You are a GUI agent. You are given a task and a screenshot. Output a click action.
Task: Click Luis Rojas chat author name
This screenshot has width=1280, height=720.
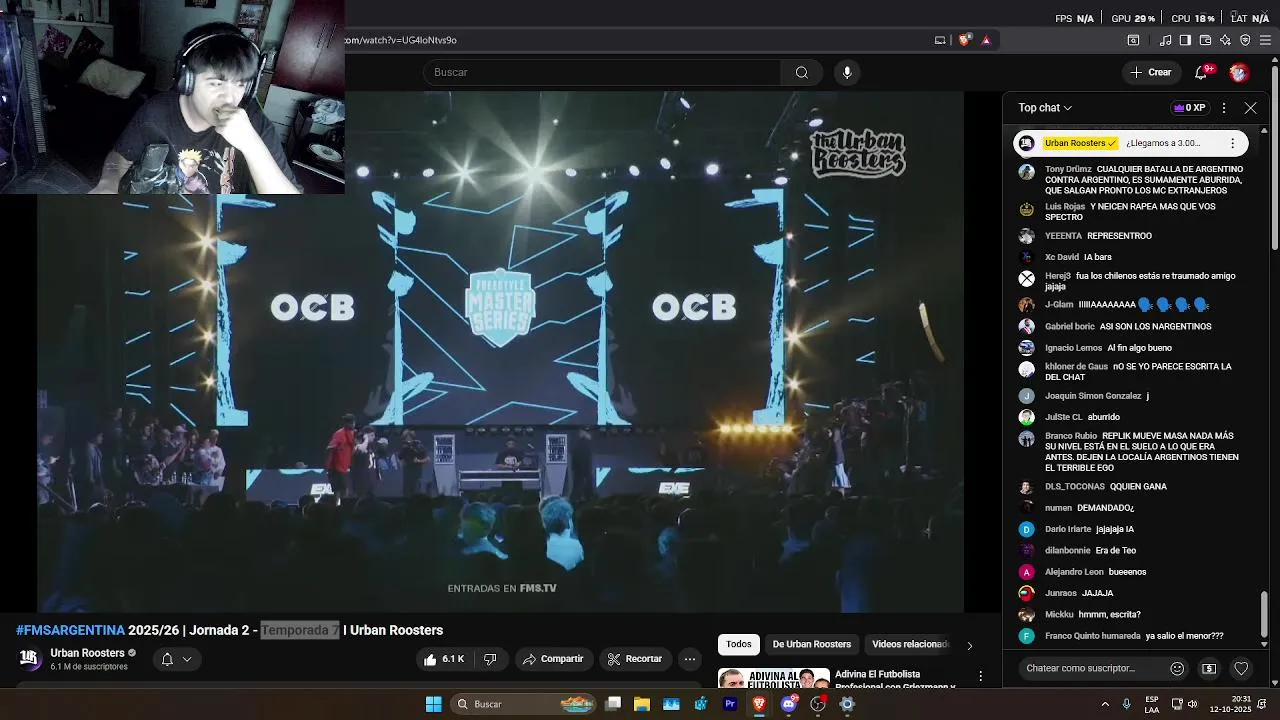click(x=1065, y=206)
